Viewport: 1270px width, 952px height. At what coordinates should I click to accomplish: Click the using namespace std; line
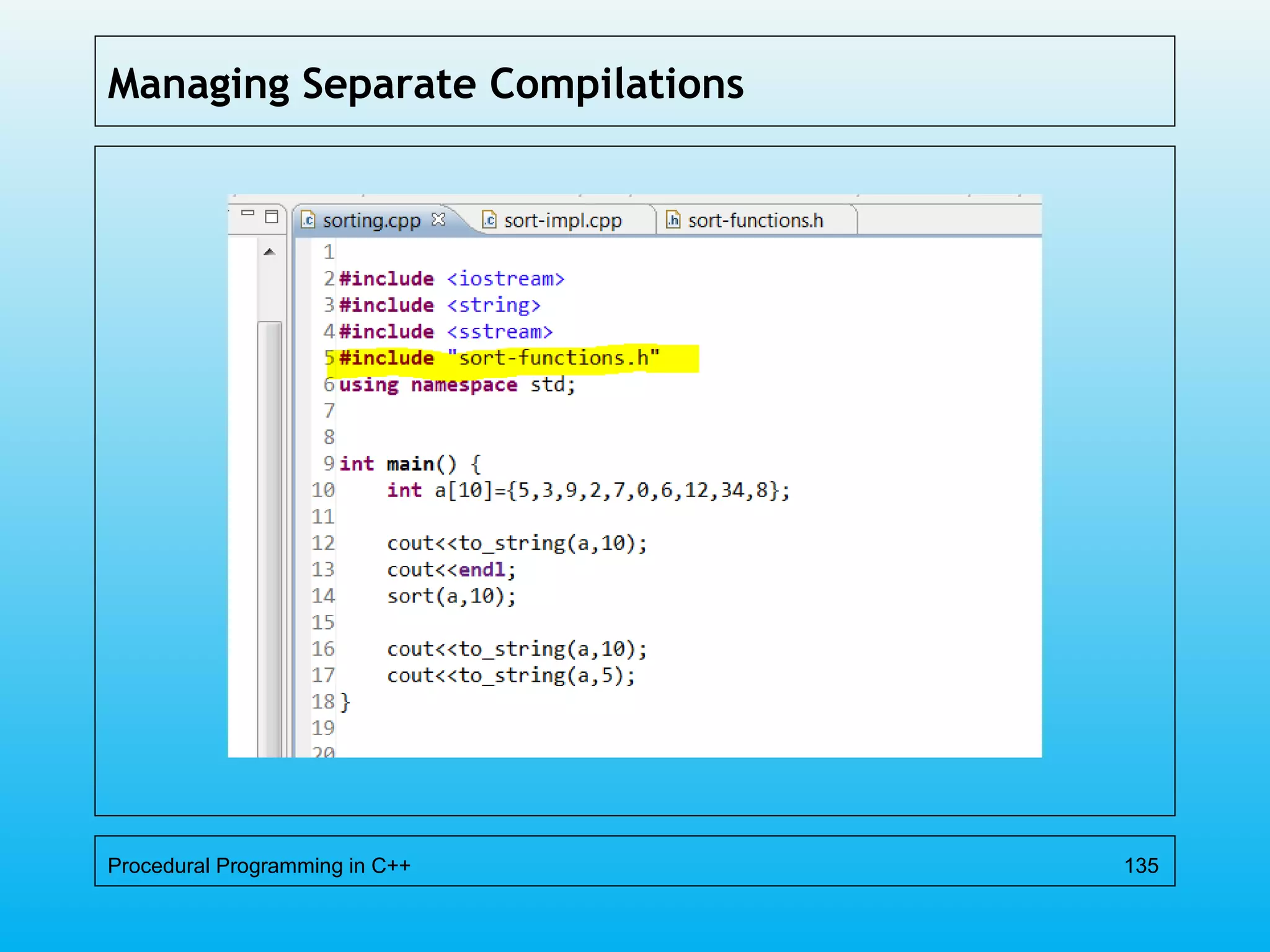[458, 385]
